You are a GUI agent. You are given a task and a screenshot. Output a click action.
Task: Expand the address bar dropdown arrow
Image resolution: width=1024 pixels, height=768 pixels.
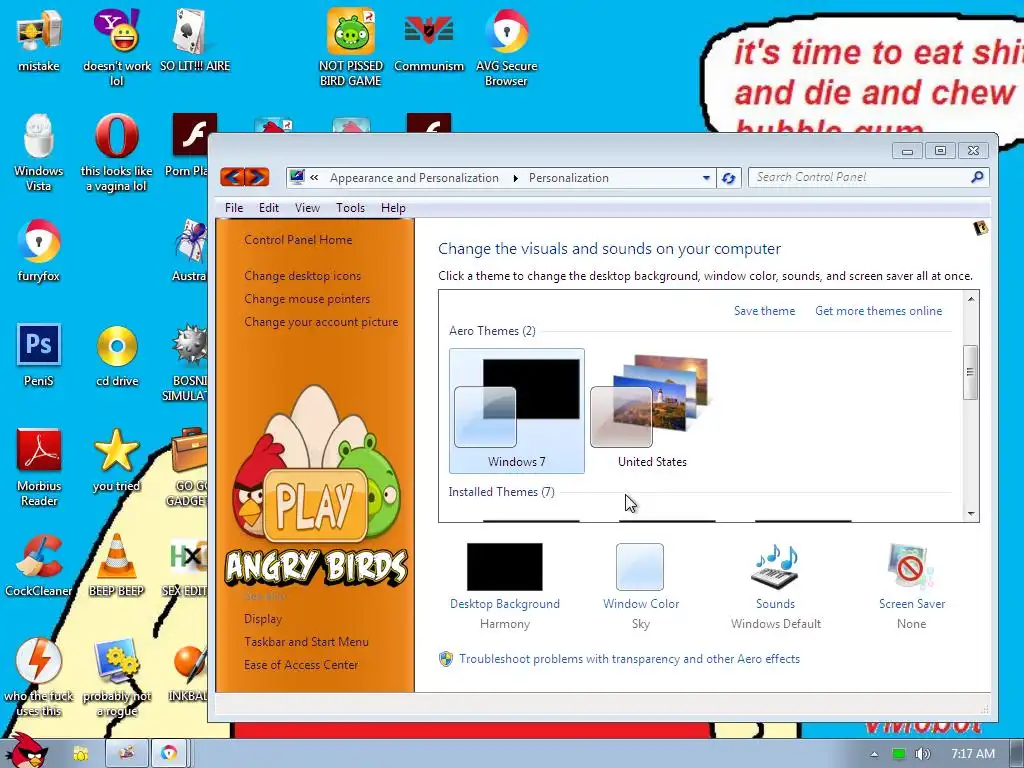tap(706, 178)
